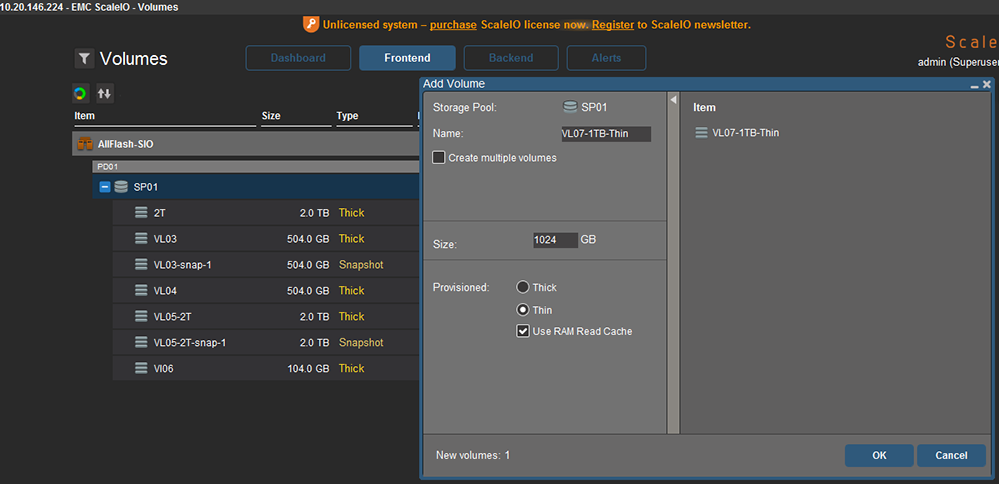Click the orange license key icon
999x484 pixels.
(x=310, y=25)
